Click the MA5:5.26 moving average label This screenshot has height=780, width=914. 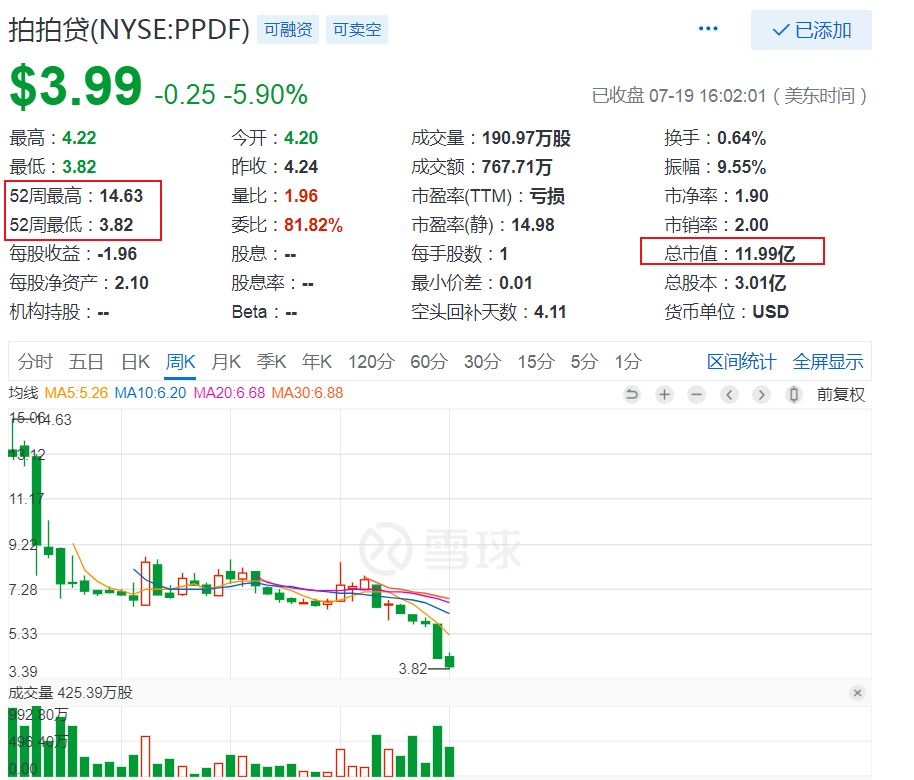tap(76, 393)
